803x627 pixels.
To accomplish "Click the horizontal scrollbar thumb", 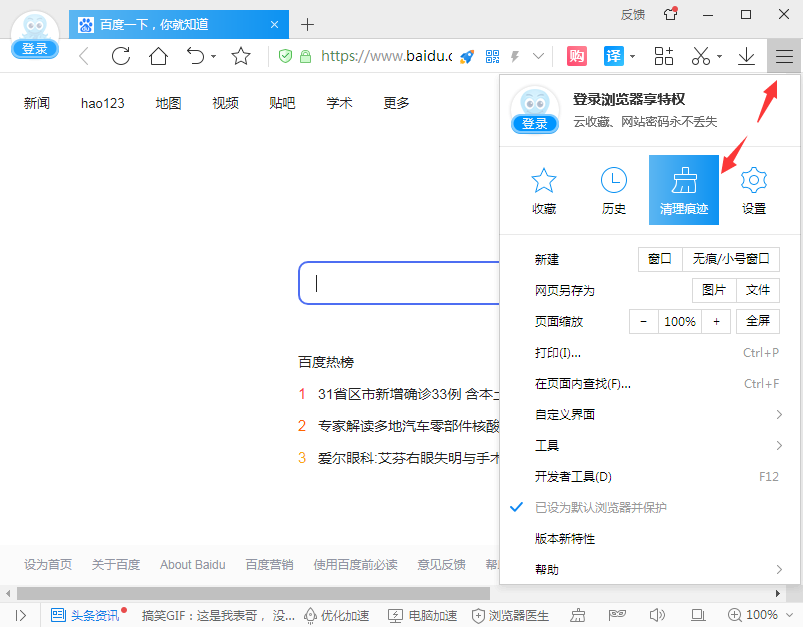I will pyautogui.click(x=253, y=593).
